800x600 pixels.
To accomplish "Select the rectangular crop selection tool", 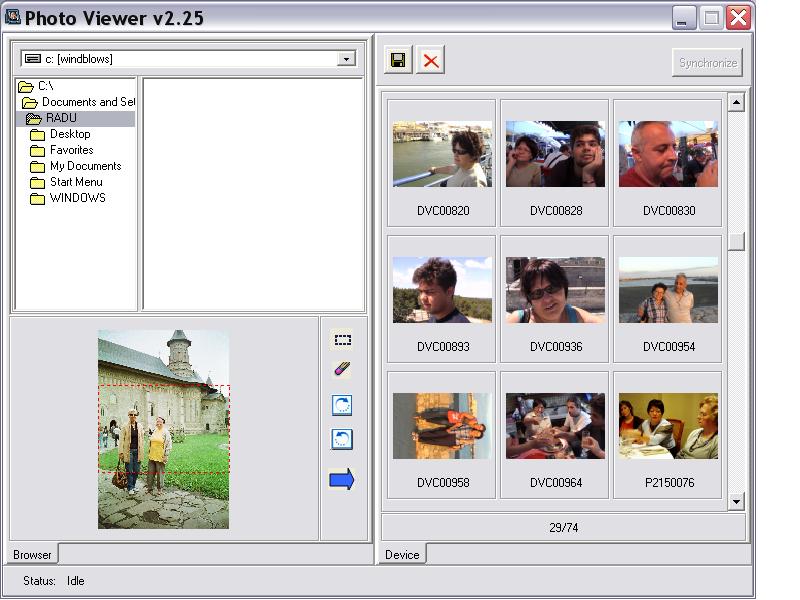I will pos(342,340).
